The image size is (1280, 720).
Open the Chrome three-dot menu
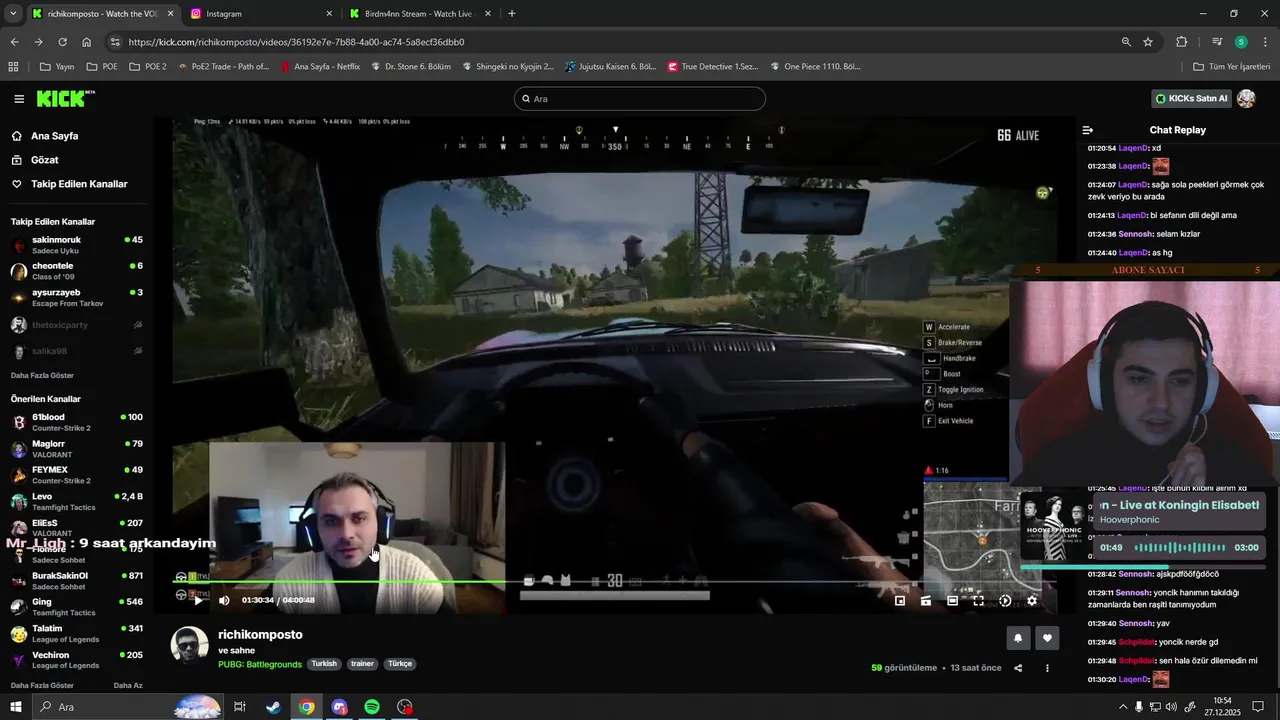click(1265, 42)
